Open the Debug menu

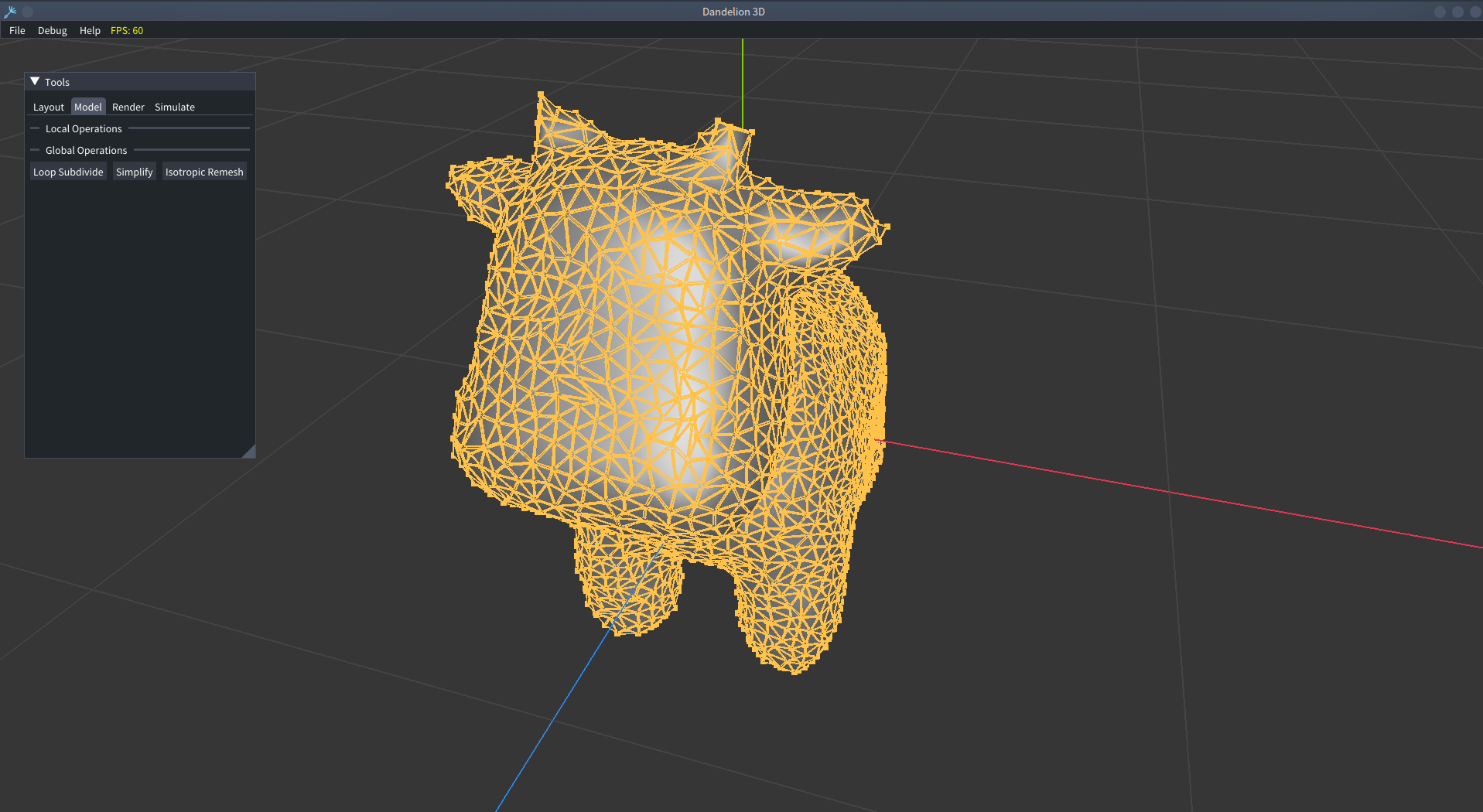[x=52, y=30]
